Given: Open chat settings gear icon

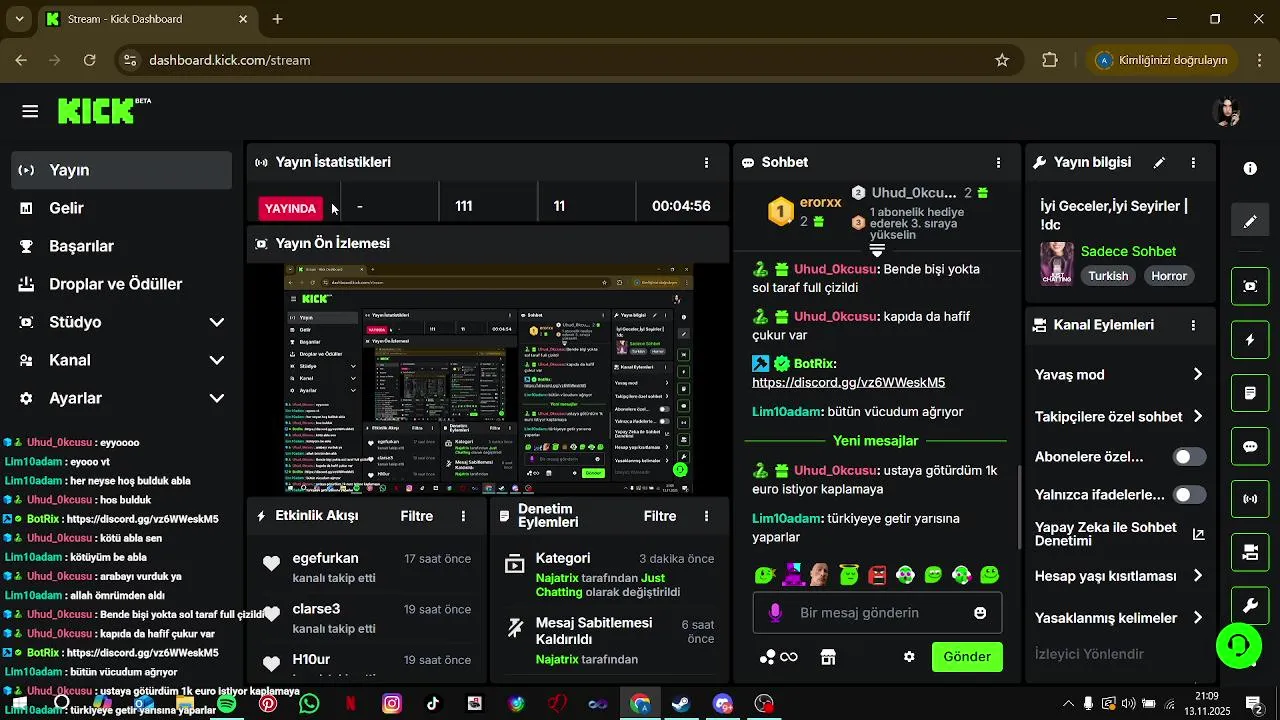Looking at the screenshot, I should point(909,657).
